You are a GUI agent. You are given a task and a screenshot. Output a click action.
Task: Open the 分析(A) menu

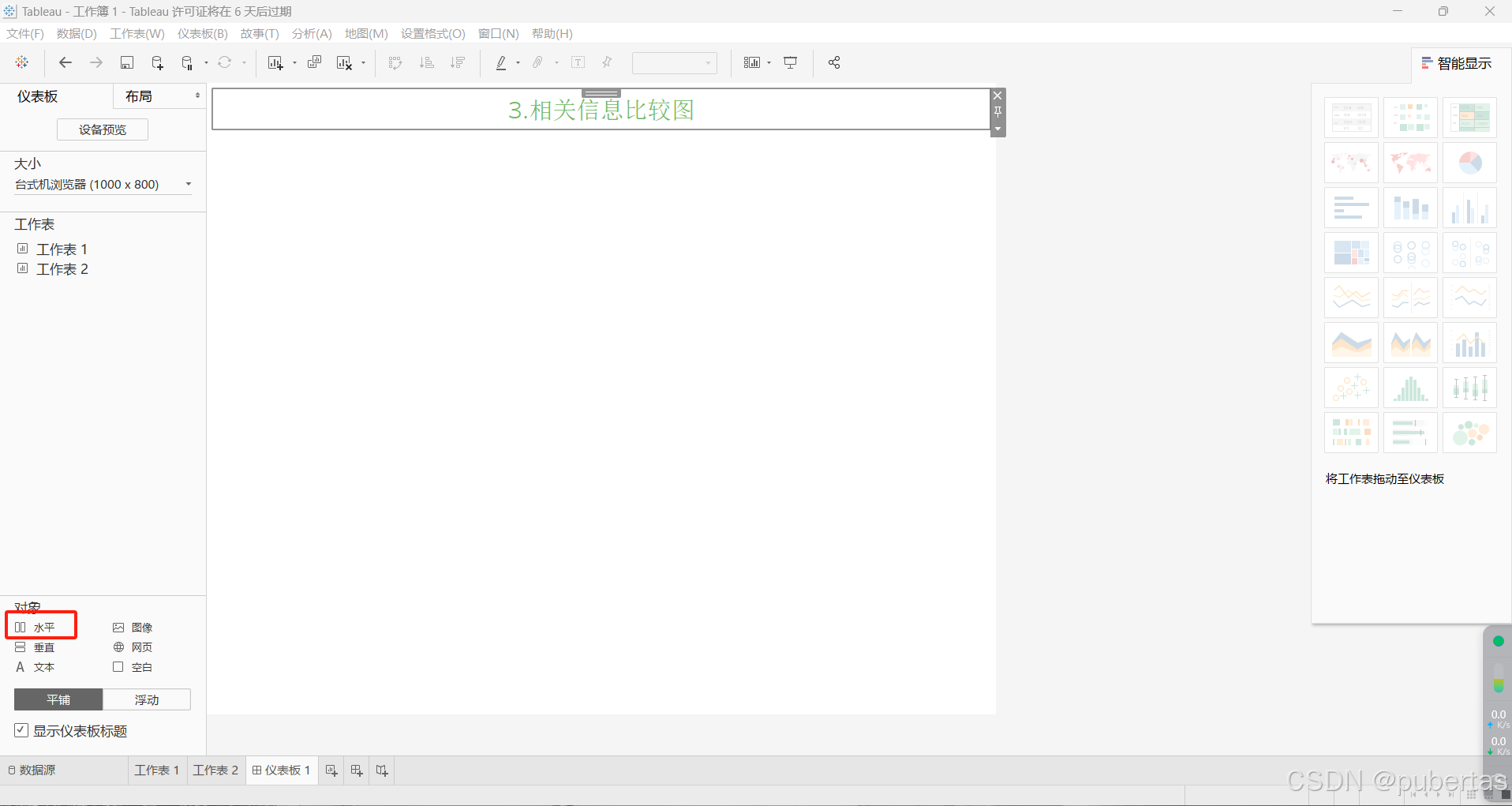[312, 34]
